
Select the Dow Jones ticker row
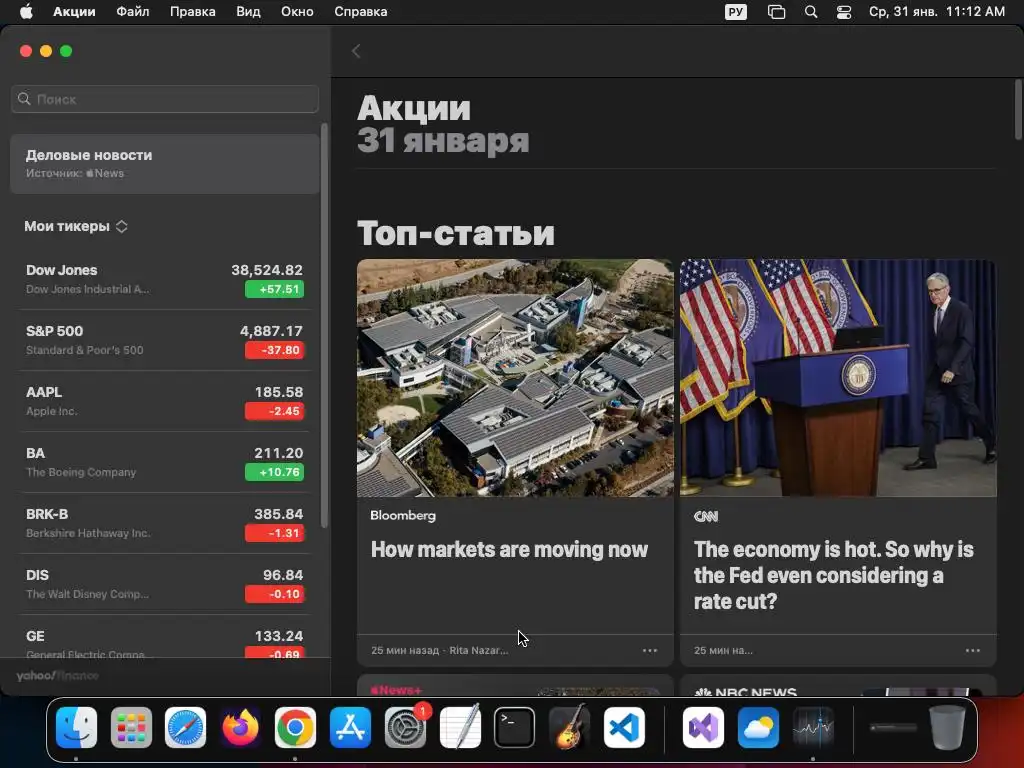[165, 280]
